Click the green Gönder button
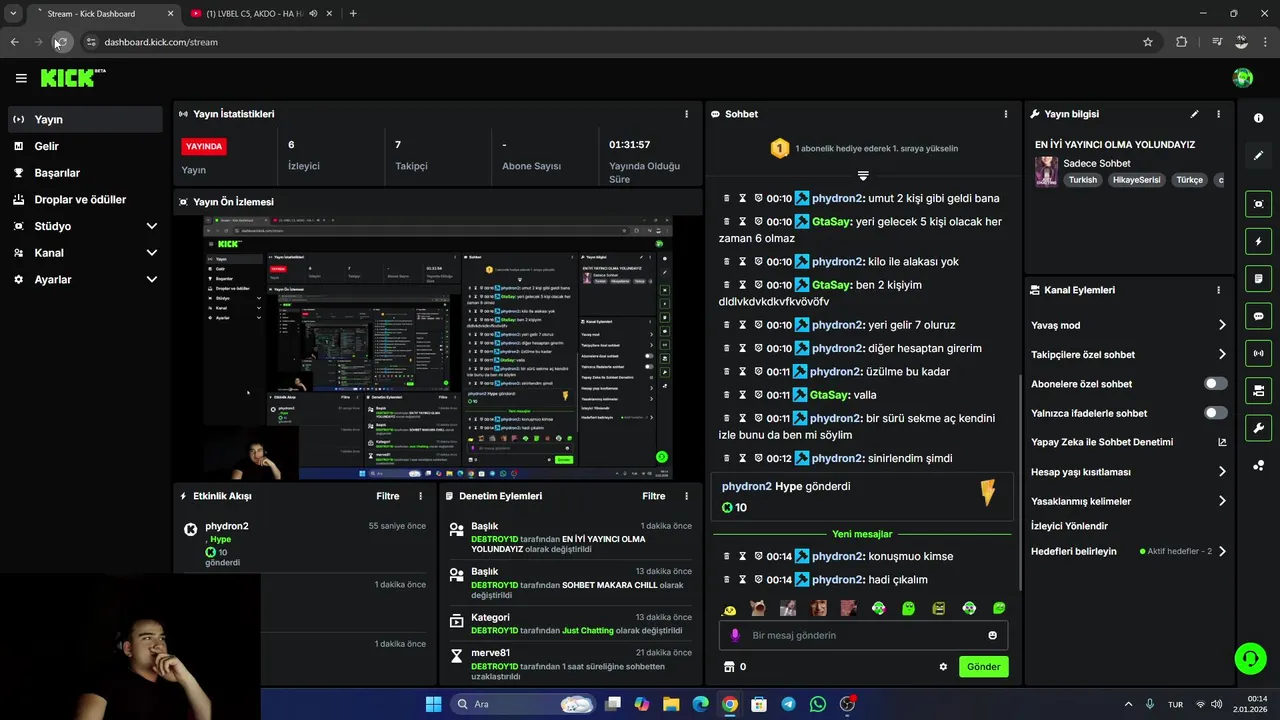Screen dimensions: 1280x720 tap(983, 667)
